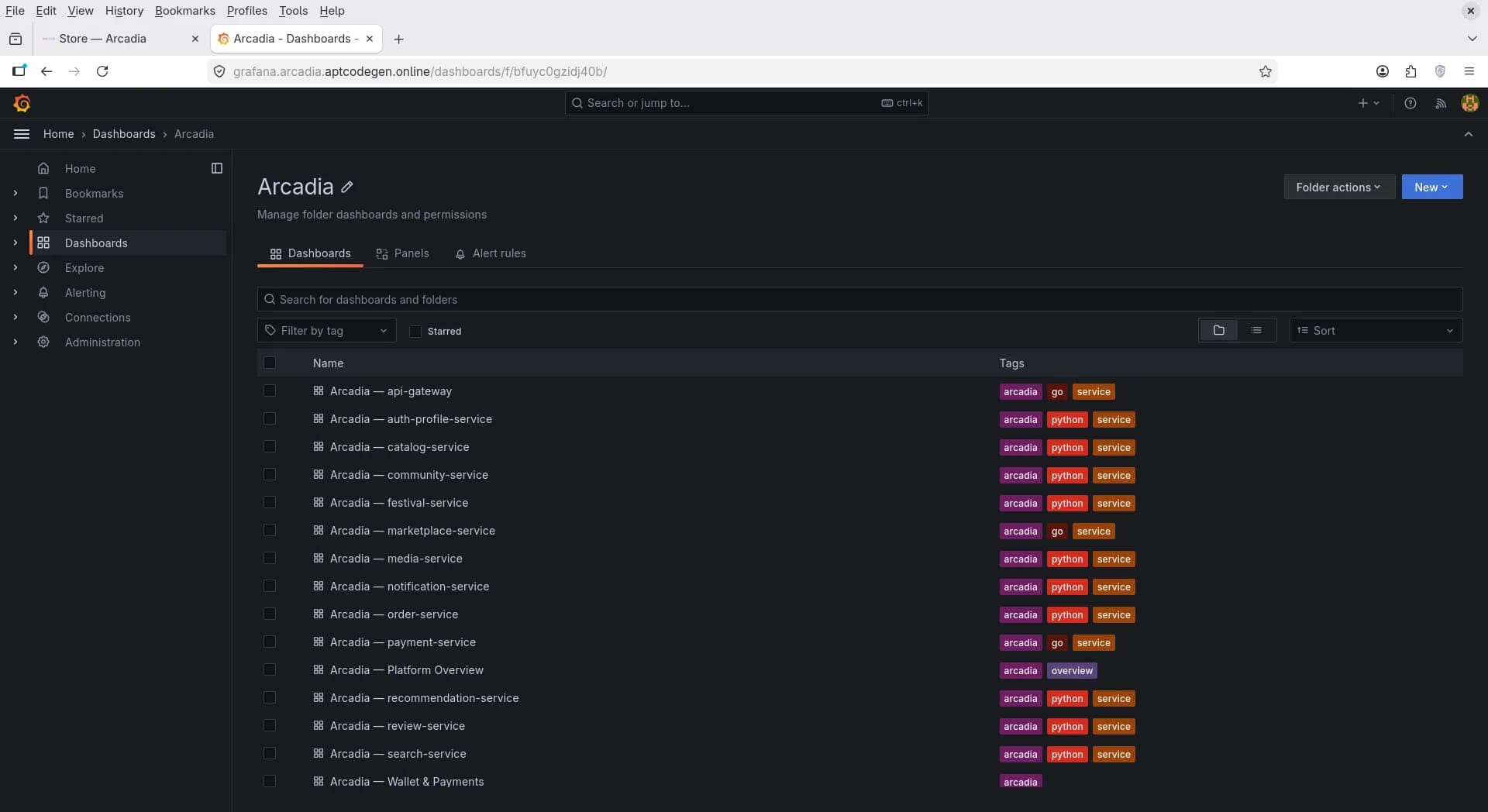Tick checkbox for Arcadia — Platform Overview
The height and width of the screenshot is (812, 1488).
coord(270,670)
